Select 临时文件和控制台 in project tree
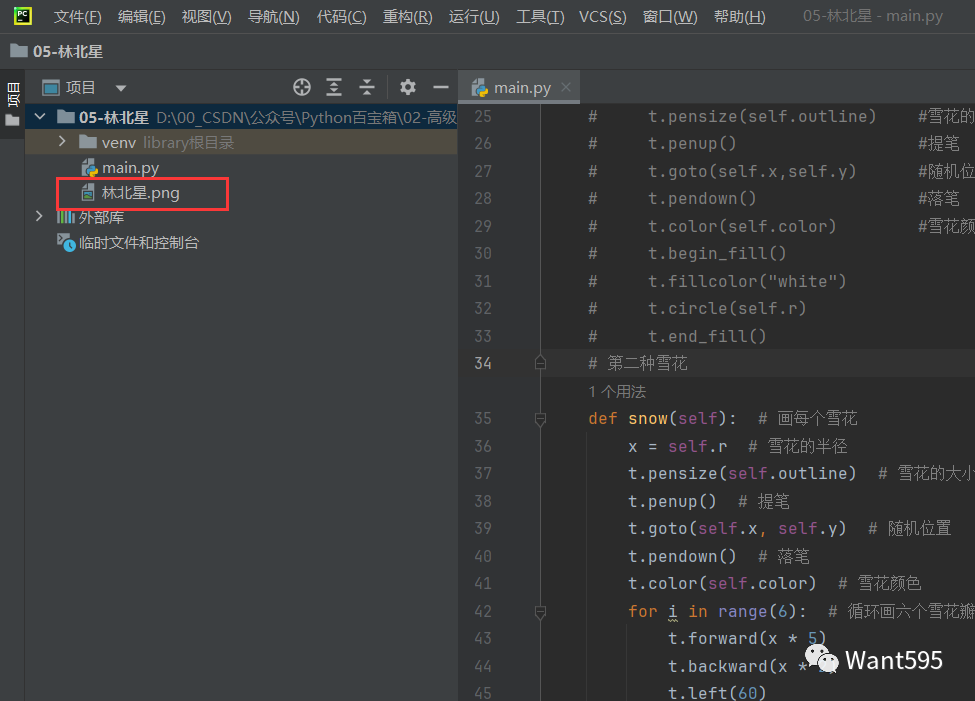This screenshot has height=701, width=975. (138, 242)
